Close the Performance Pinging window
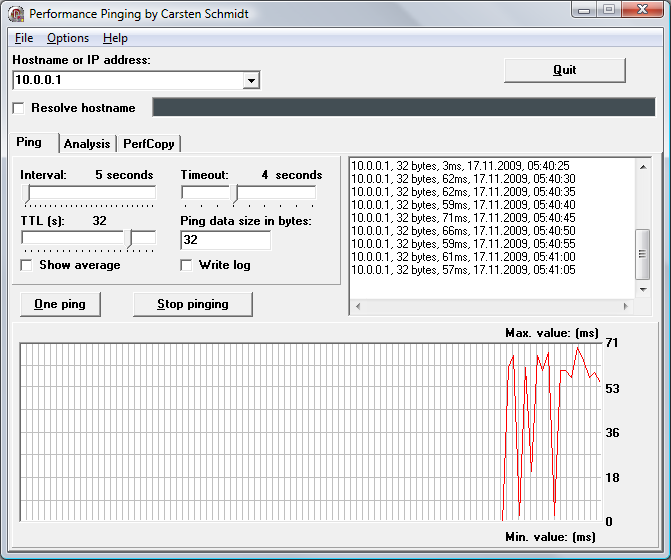Screen dimensions: 671x560 642,9
